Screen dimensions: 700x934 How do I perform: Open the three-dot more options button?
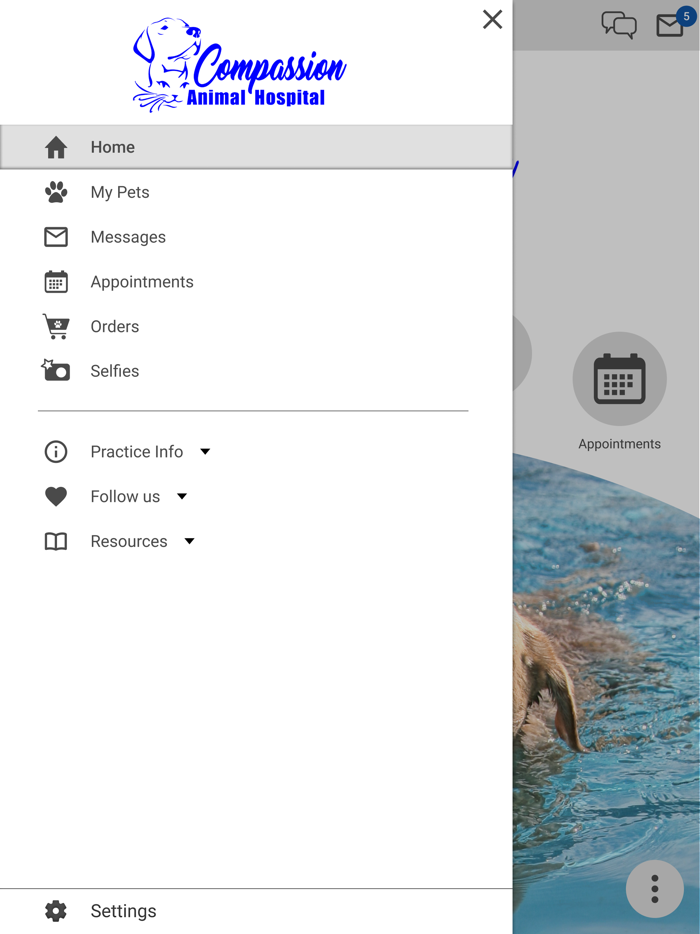[x=655, y=889]
